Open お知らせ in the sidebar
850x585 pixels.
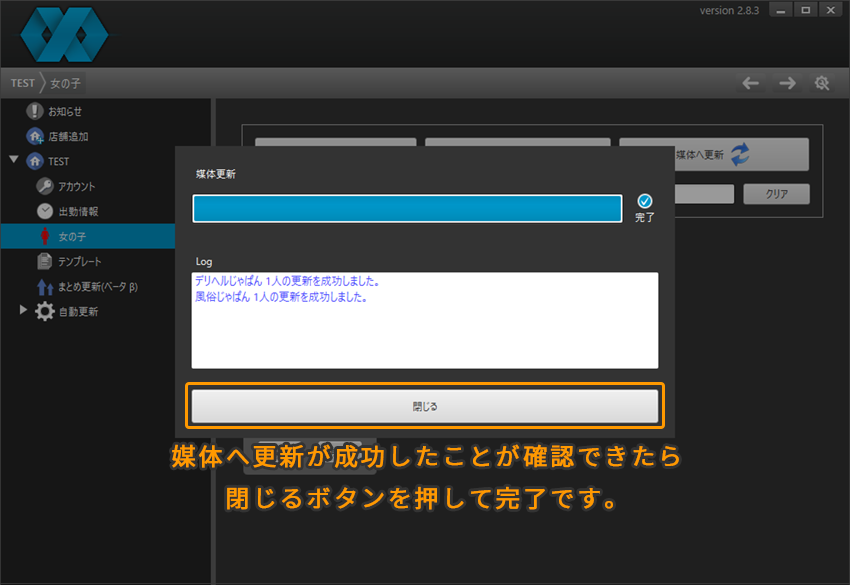(65, 112)
